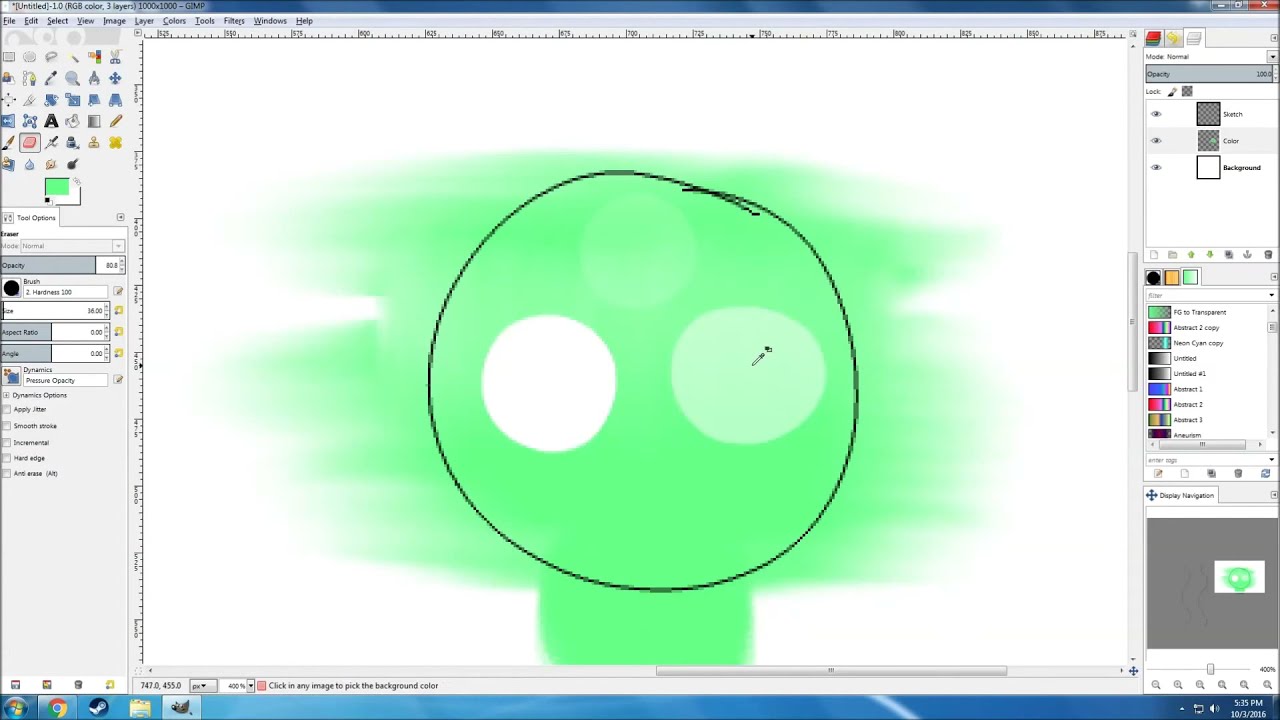Enable Anti erase checkbox
Viewport: 1280px width, 720px height.
click(x=6, y=473)
